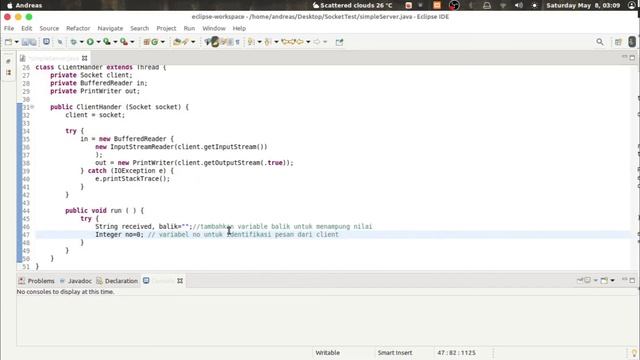Click the 'public void run ( ) {' line
This screenshot has height=360, width=640.
[x=104, y=211]
